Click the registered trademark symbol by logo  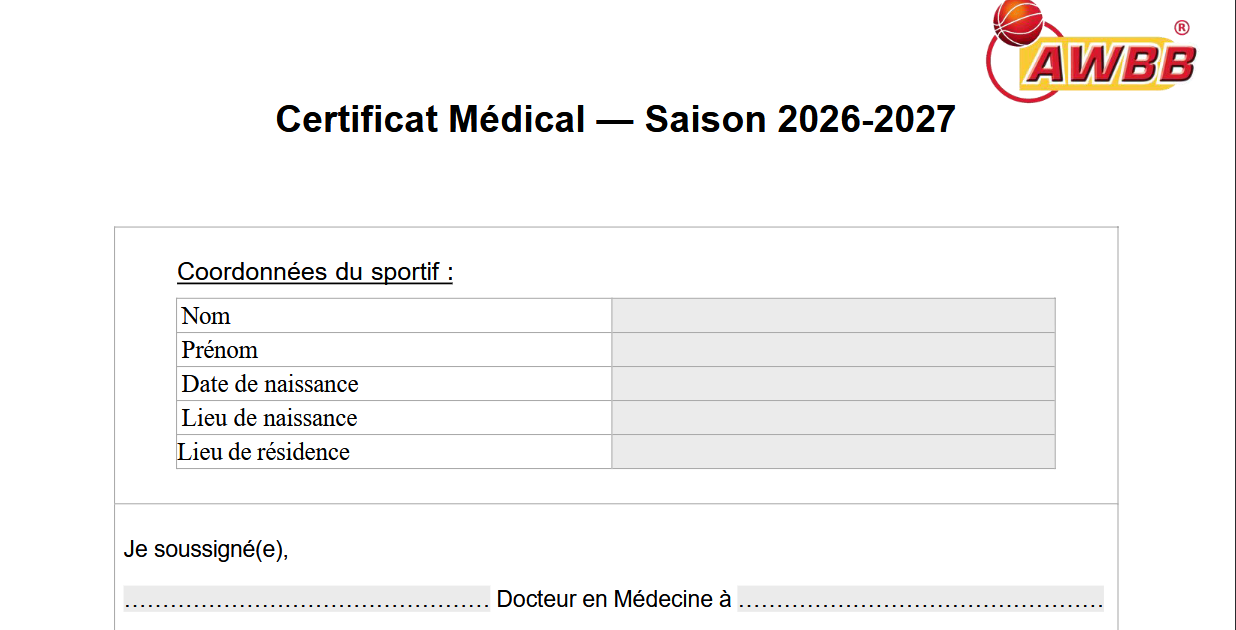click(1181, 28)
